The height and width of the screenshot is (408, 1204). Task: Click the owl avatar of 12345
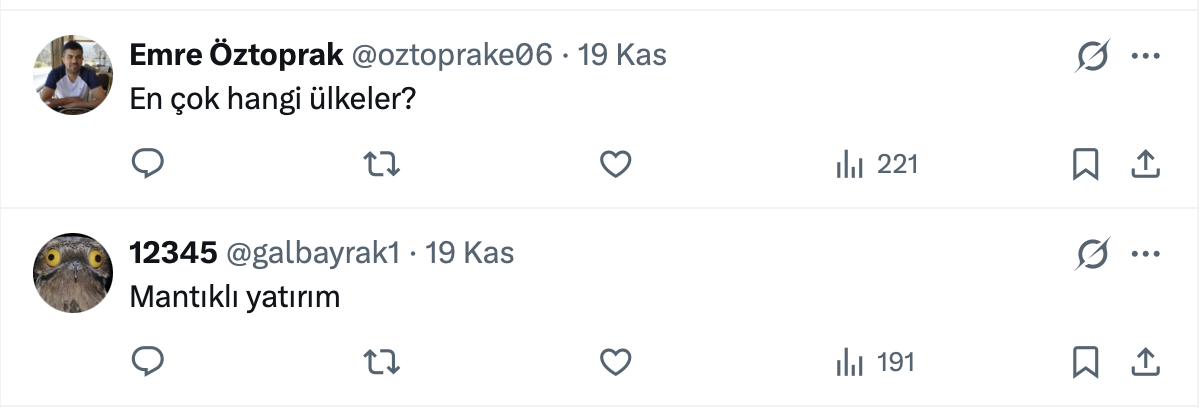point(76,273)
